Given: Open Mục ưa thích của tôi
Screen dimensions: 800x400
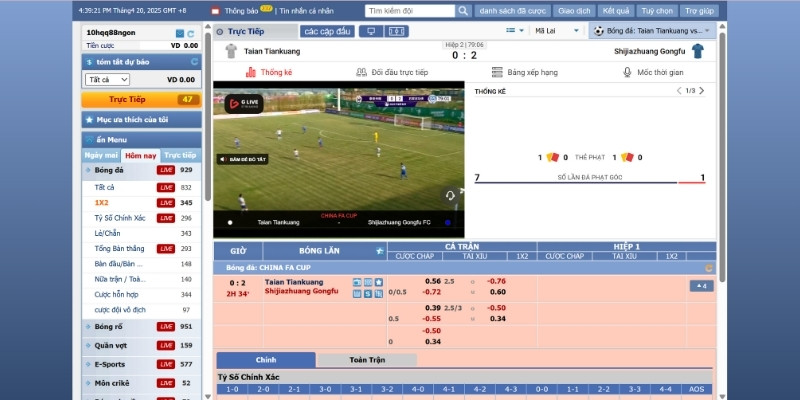Looking at the screenshot, I should (141, 120).
